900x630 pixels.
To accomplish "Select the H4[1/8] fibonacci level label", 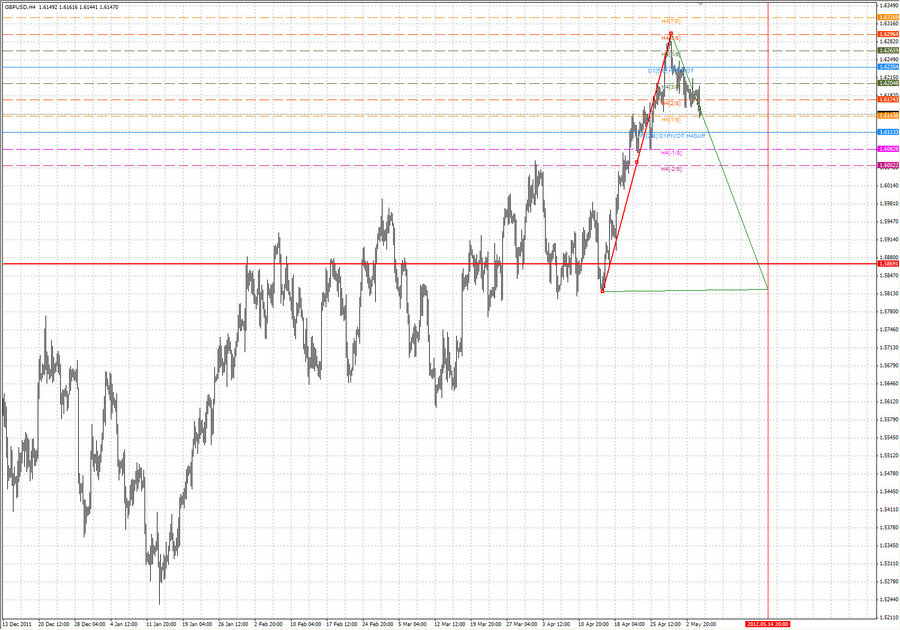I will (669, 119).
